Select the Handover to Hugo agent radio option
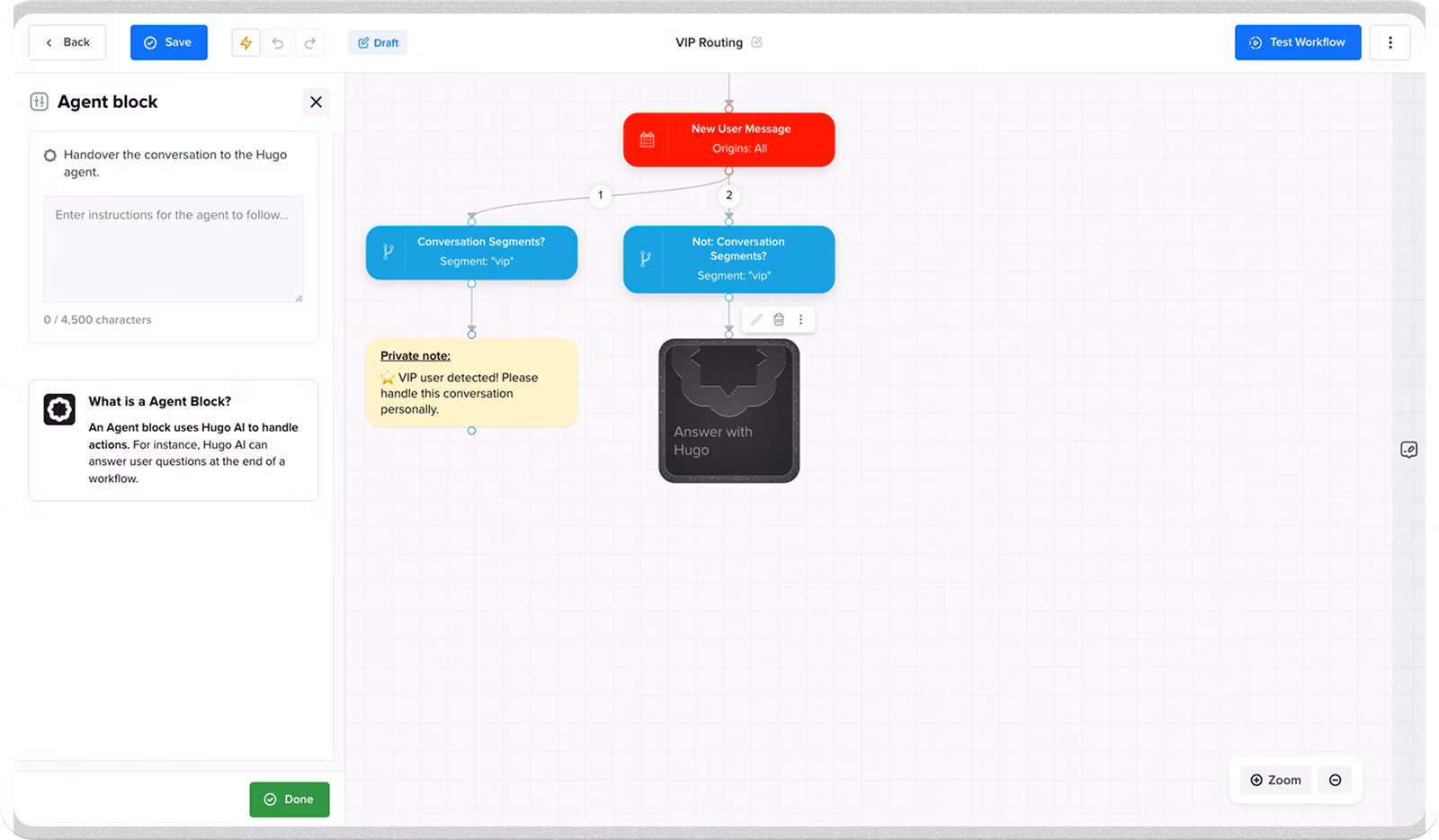Screen dimensions: 1439x840 (x=50, y=156)
